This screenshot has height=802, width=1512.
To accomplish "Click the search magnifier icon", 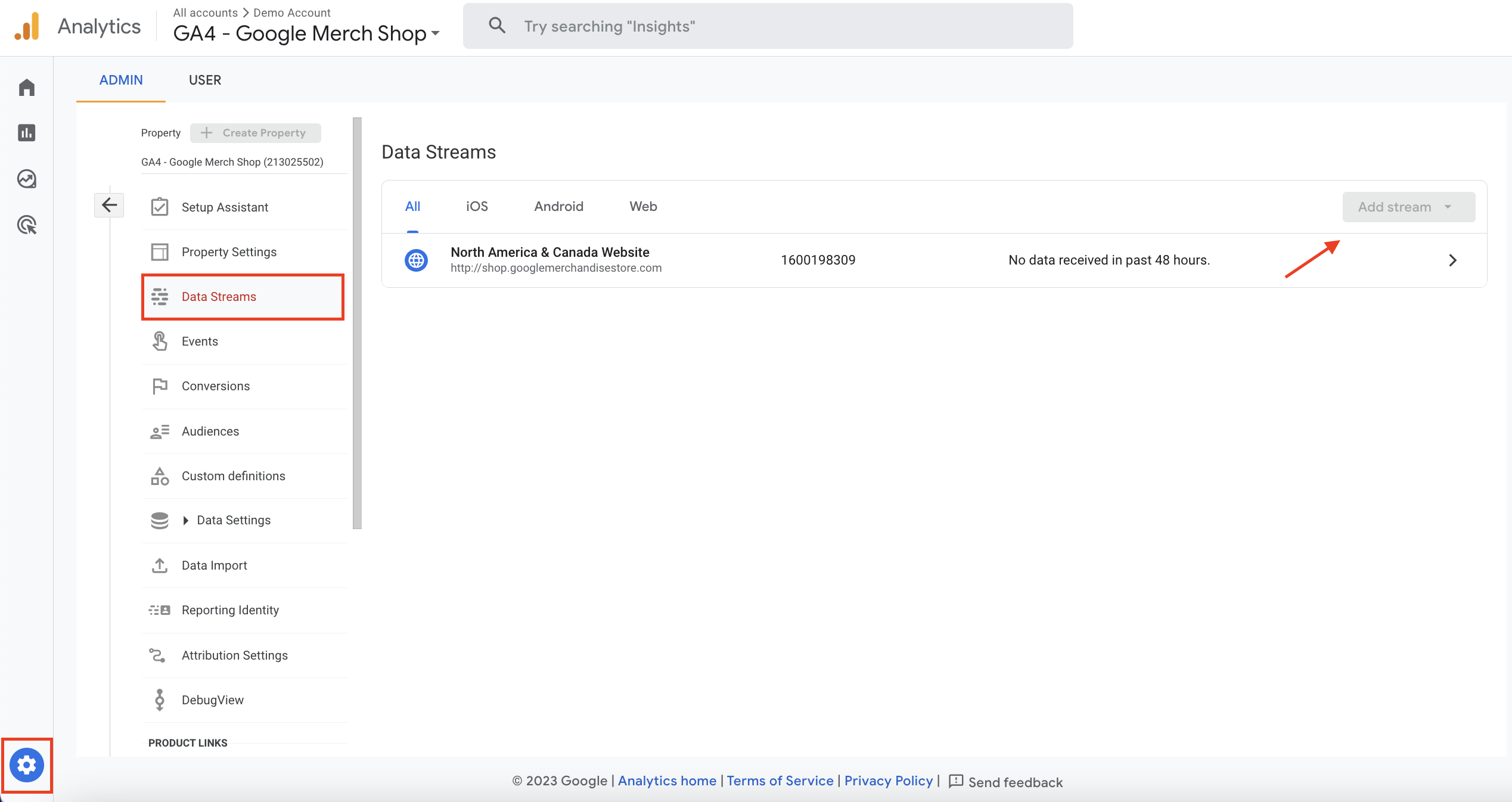I will coord(497,26).
